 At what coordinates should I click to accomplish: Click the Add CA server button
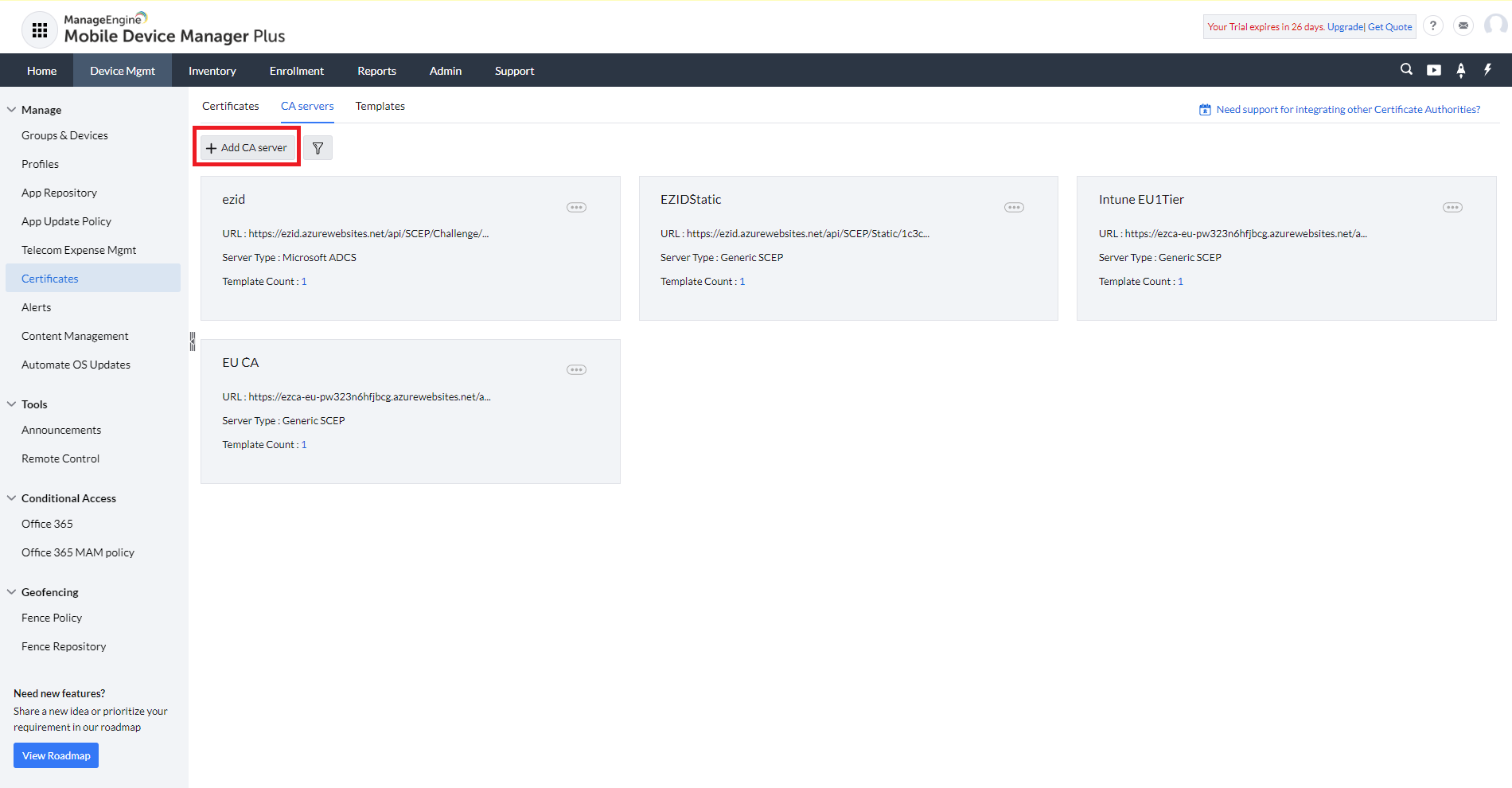click(247, 148)
